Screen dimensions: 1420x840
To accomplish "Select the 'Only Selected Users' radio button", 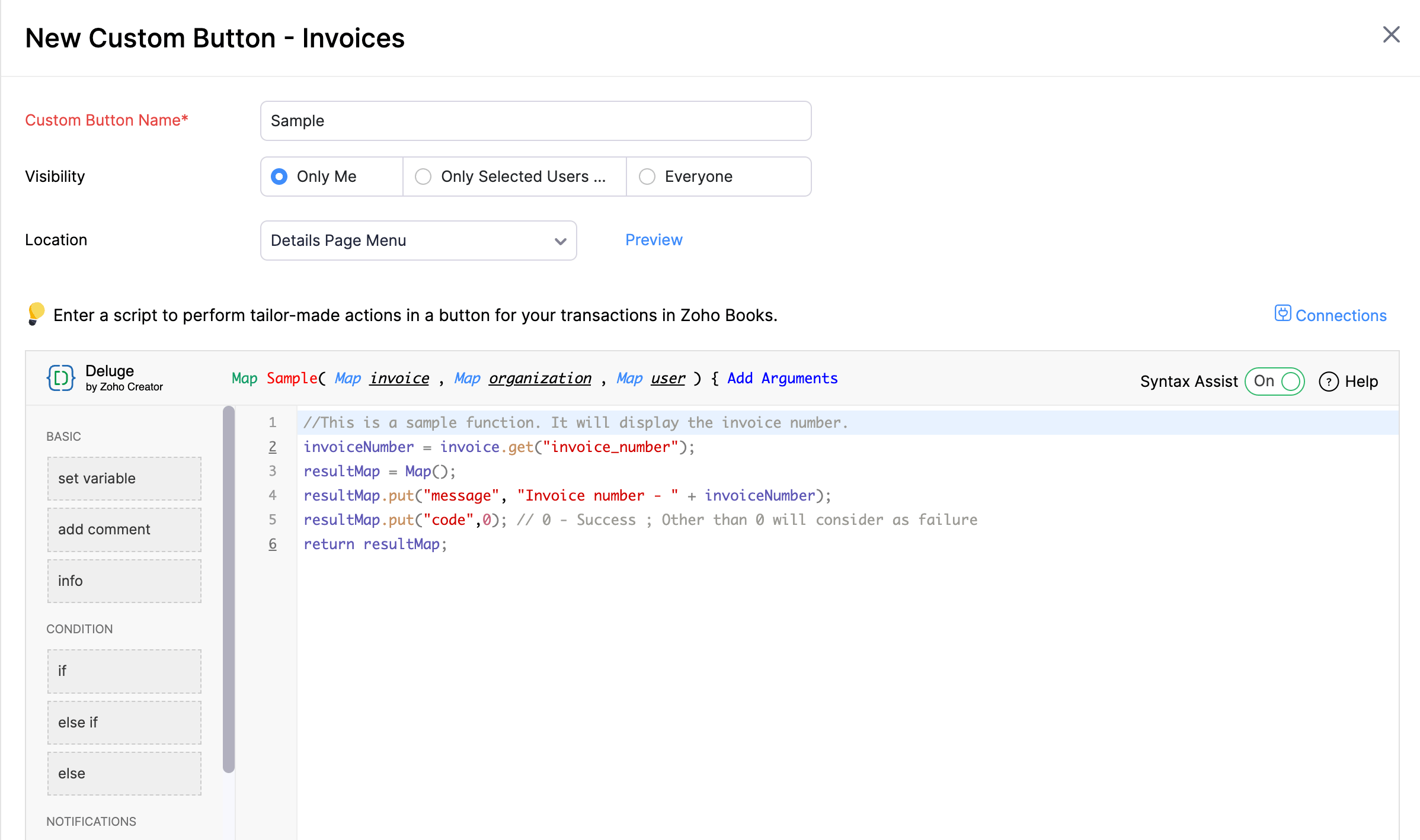I will (423, 176).
